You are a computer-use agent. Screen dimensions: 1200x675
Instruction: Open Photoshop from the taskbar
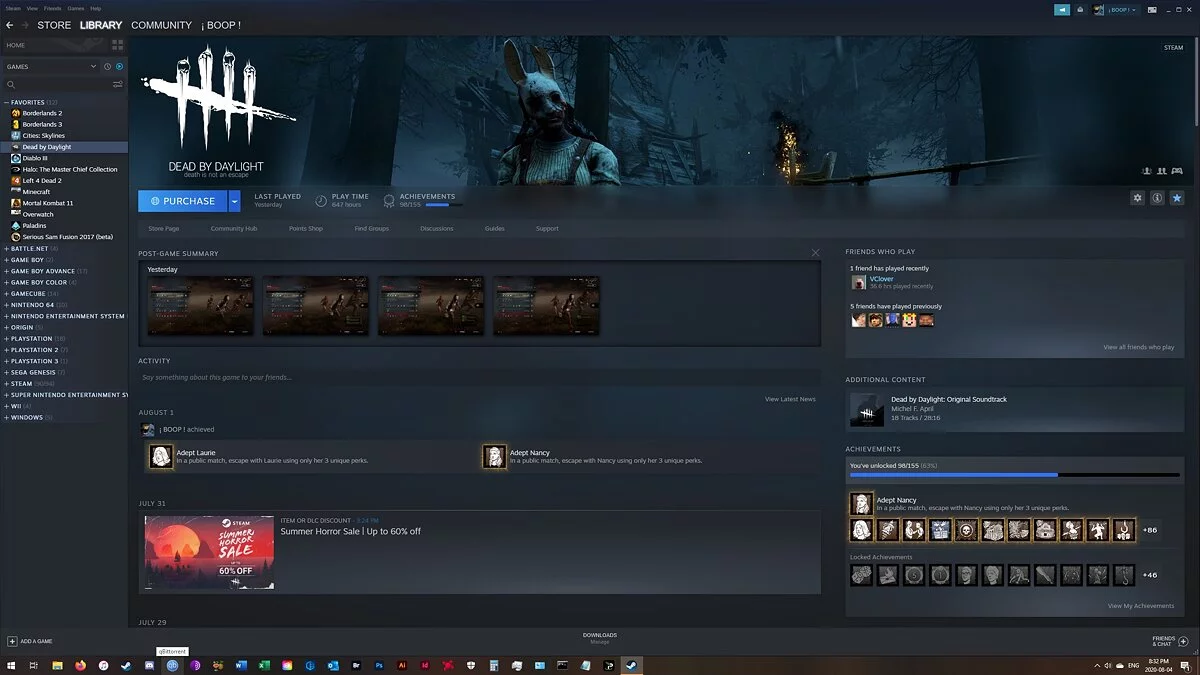(x=380, y=665)
